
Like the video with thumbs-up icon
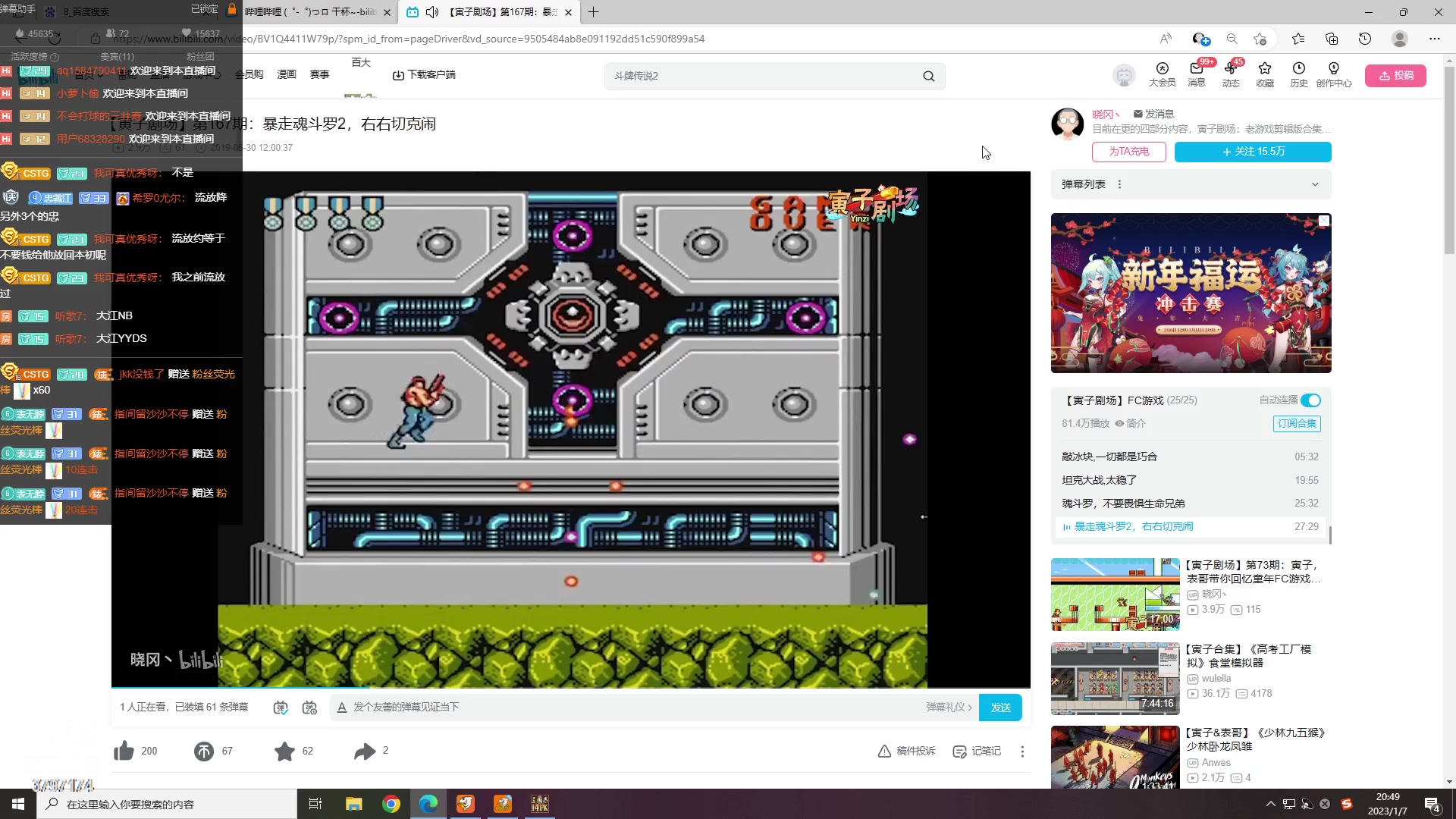pyautogui.click(x=124, y=751)
